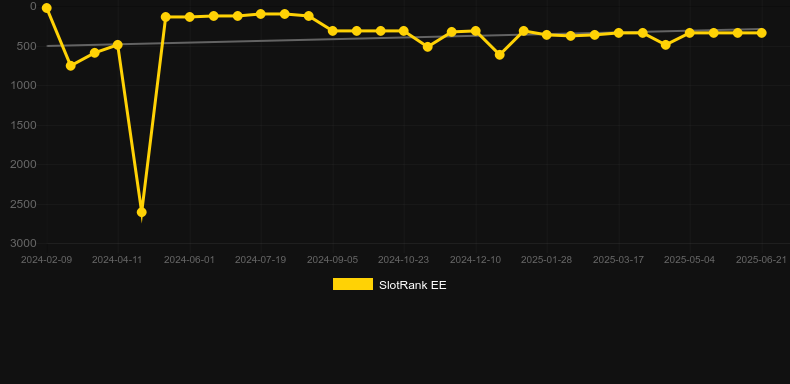Image resolution: width=790 pixels, height=384 pixels.
Task: Click the 500 y-axis label
Action: click(28, 46)
